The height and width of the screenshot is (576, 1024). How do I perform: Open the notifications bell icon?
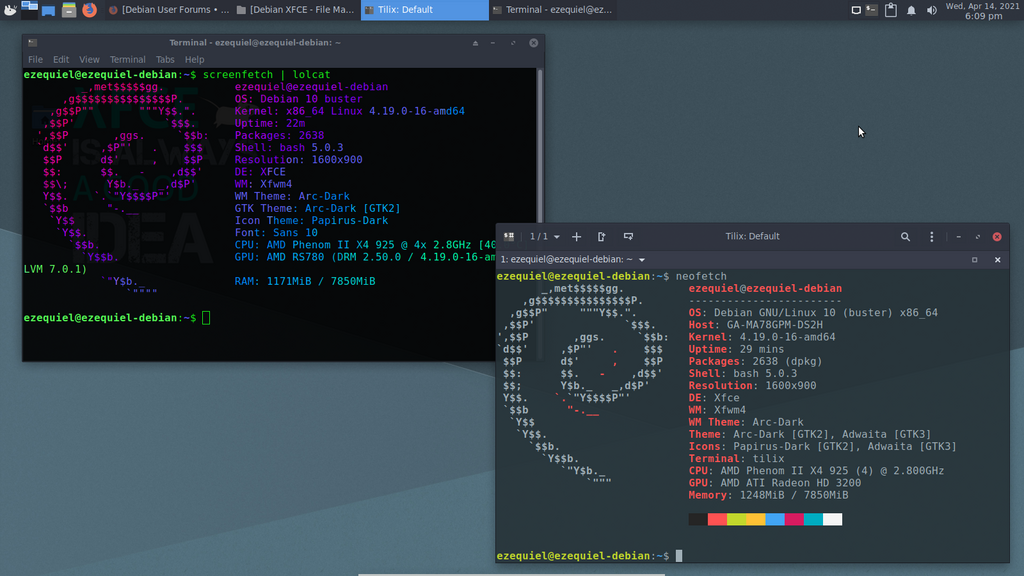pos(911,10)
